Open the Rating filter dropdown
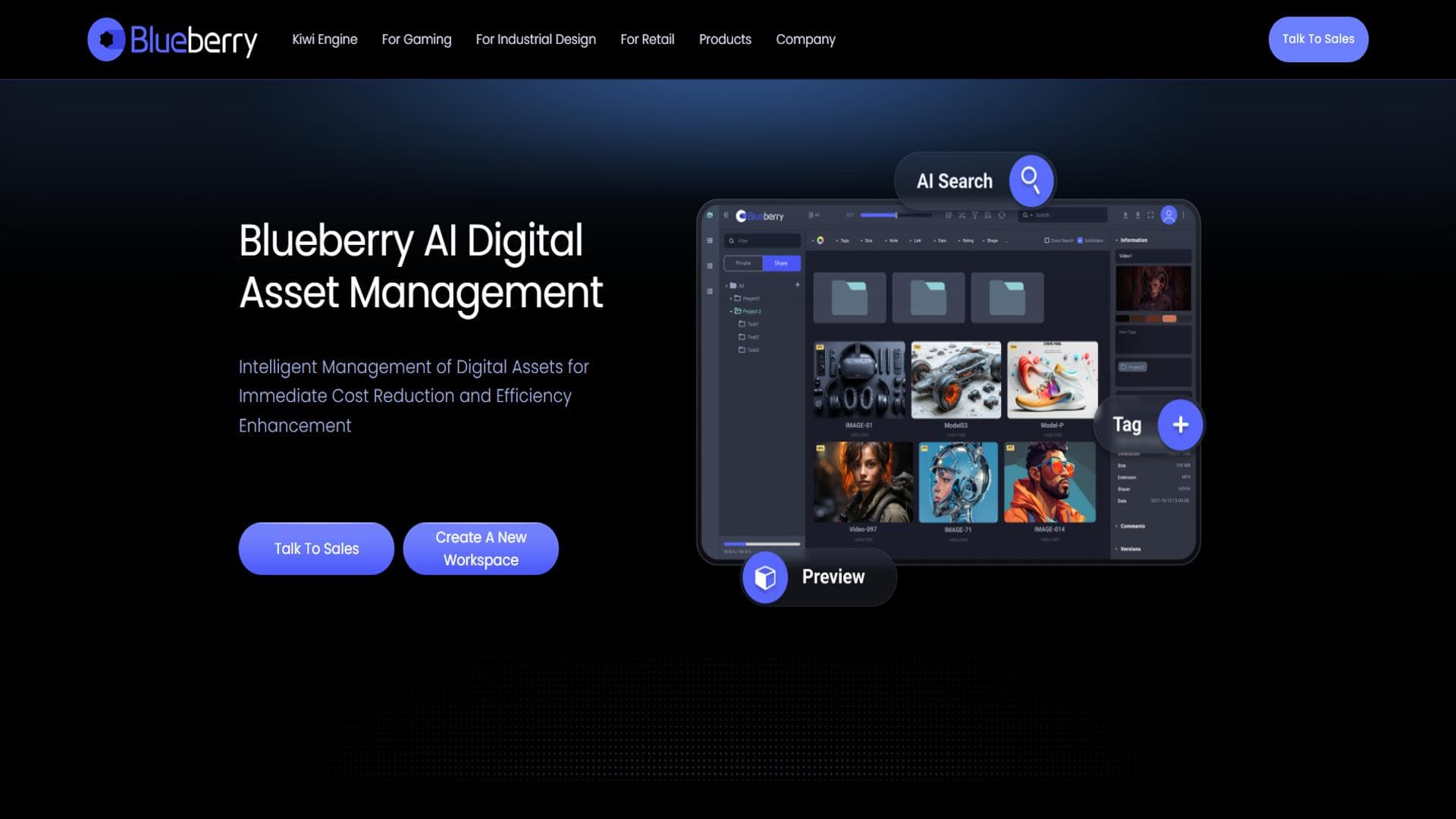 click(x=966, y=240)
